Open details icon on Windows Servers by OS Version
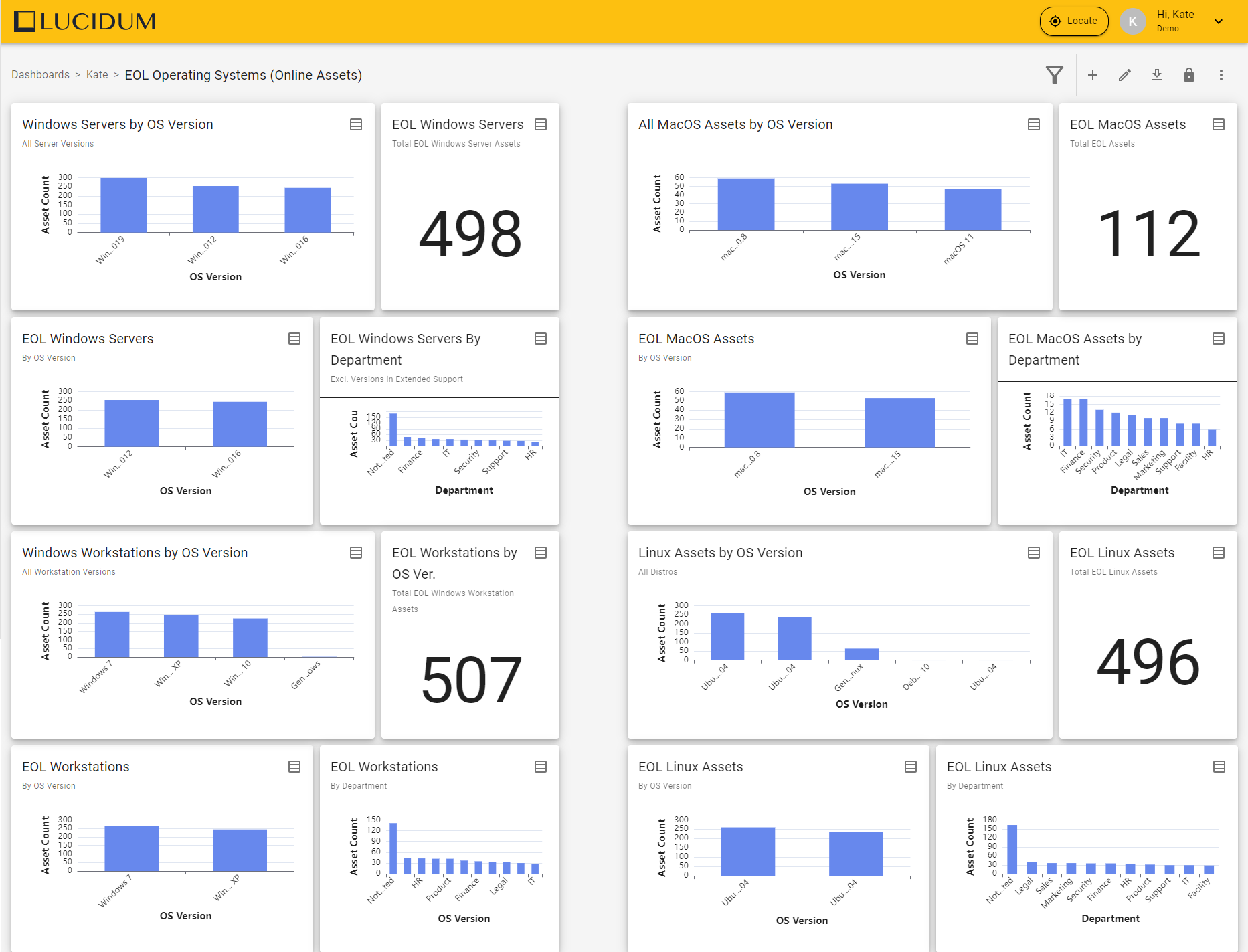This screenshot has width=1248, height=952. click(356, 124)
